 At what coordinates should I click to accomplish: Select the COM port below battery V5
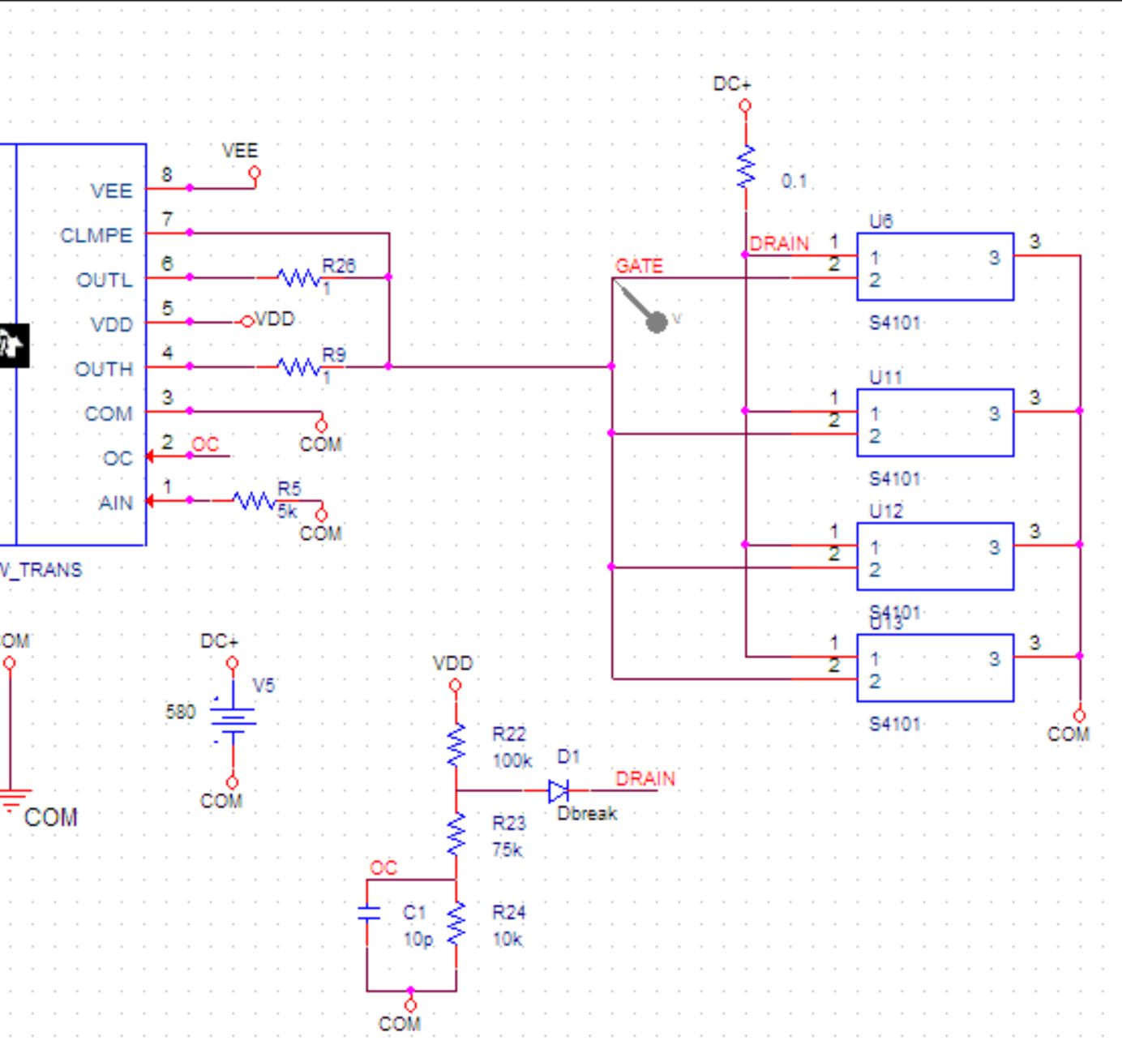click(233, 783)
